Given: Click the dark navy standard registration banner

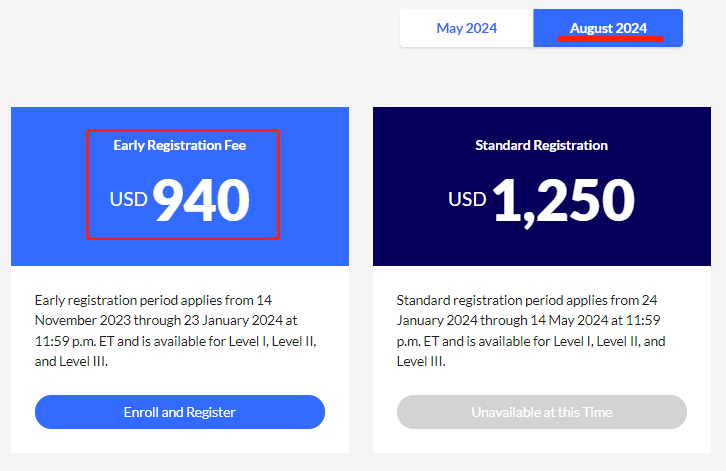Looking at the screenshot, I should pyautogui.click(x=542, y=245).
